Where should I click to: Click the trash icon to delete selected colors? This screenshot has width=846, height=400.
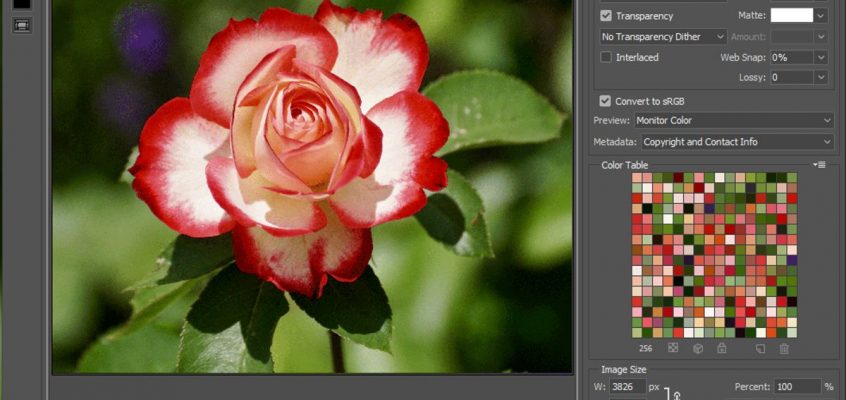pyautogui.click(x=784, y=348)
